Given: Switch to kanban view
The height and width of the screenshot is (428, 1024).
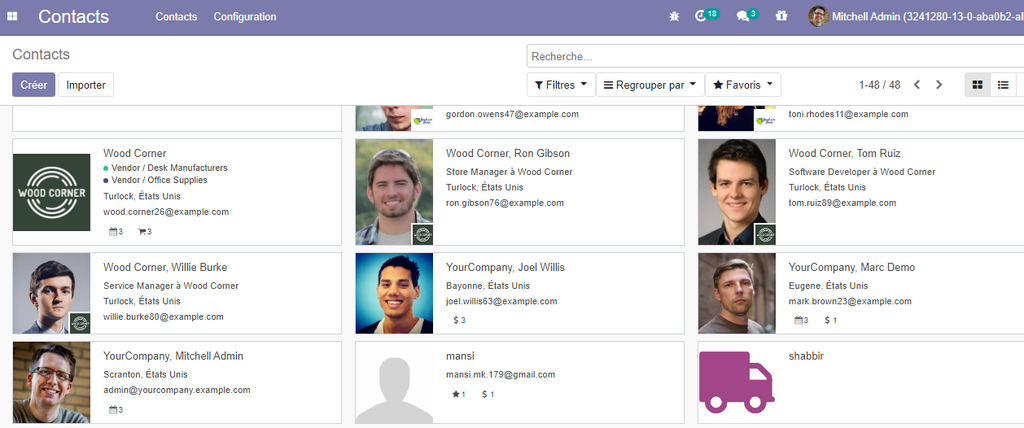Looking at the screenshot, I should 977,85.
